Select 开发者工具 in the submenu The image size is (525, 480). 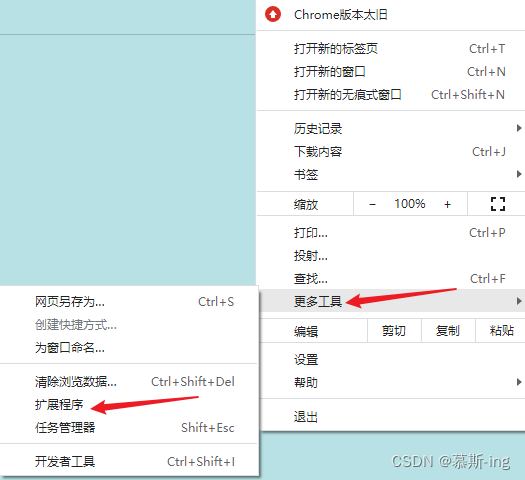click(129, 462)
